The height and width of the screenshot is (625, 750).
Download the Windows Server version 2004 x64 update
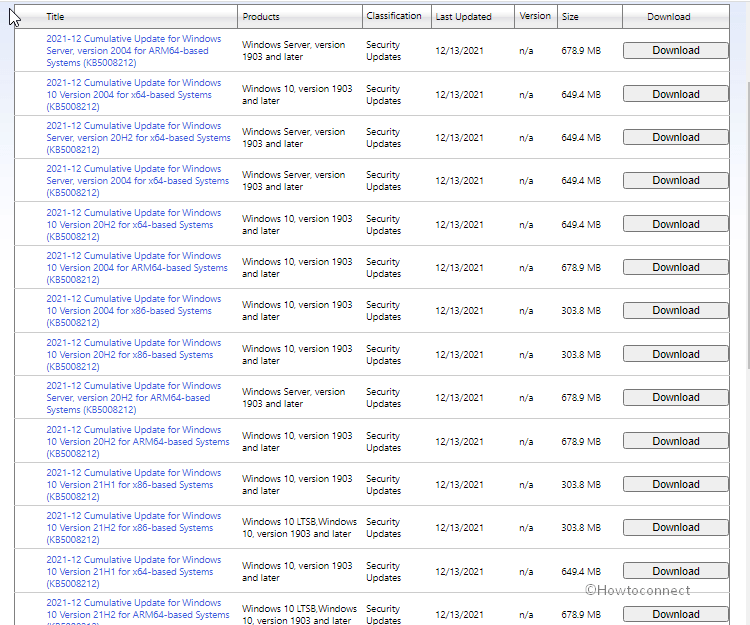tap(675, 181)
